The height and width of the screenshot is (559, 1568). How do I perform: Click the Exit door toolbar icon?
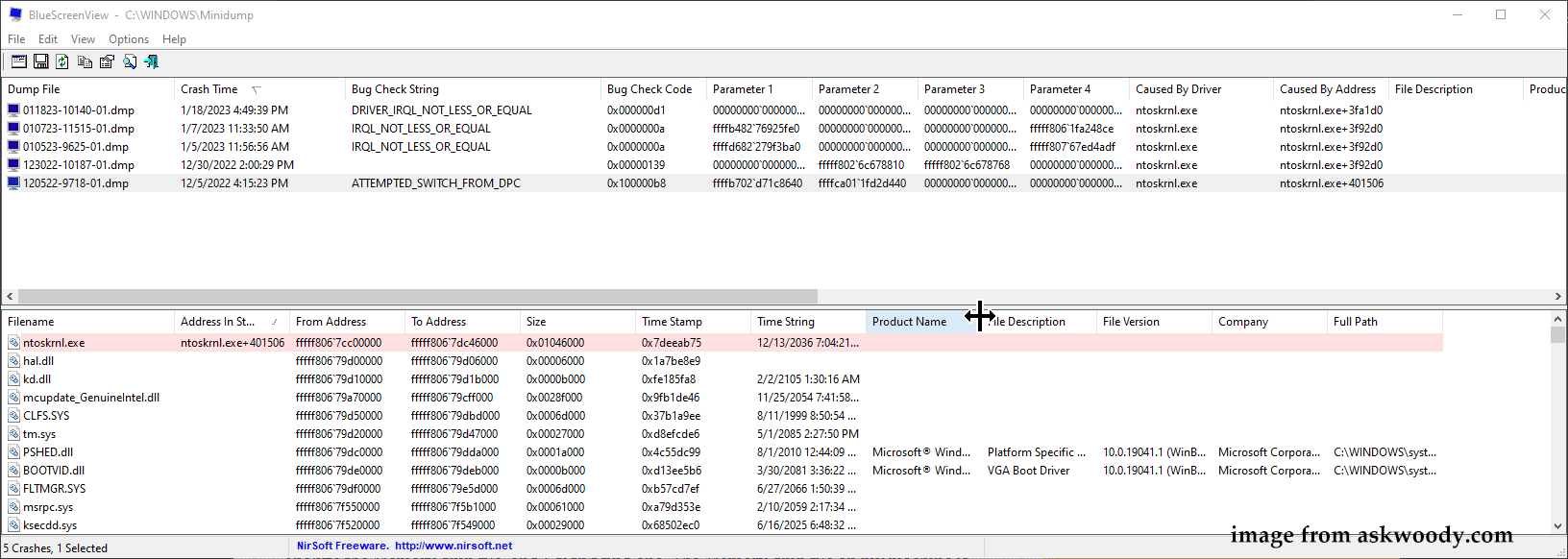(x=151, y=61)
